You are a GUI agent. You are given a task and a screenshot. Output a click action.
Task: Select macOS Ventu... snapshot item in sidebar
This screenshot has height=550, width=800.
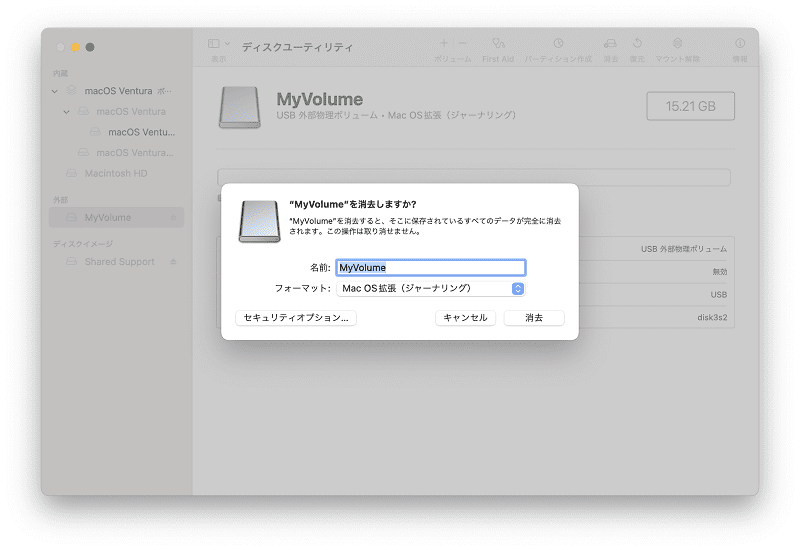click(117, 132)
